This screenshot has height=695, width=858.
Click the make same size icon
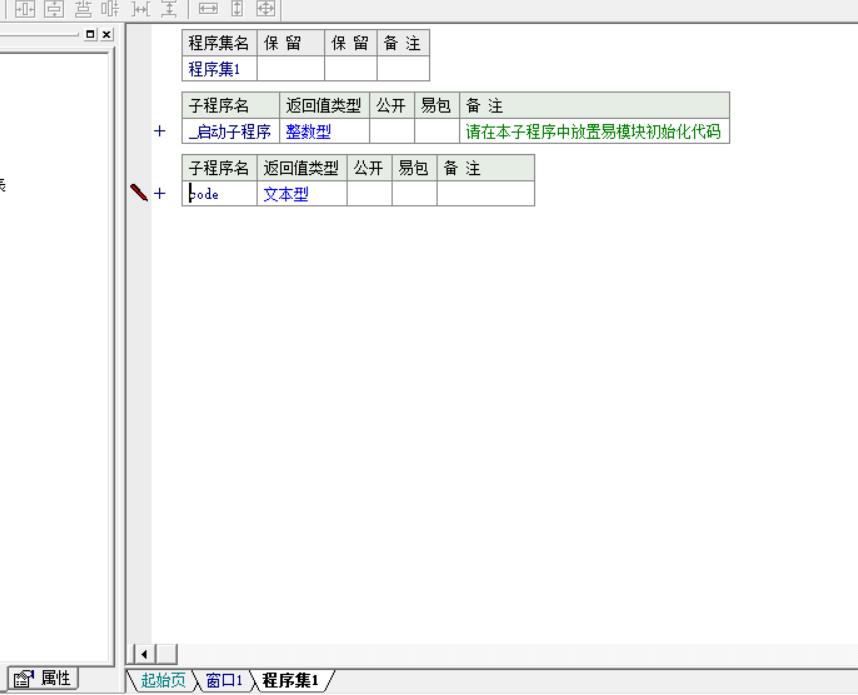(x=266, y=8)
